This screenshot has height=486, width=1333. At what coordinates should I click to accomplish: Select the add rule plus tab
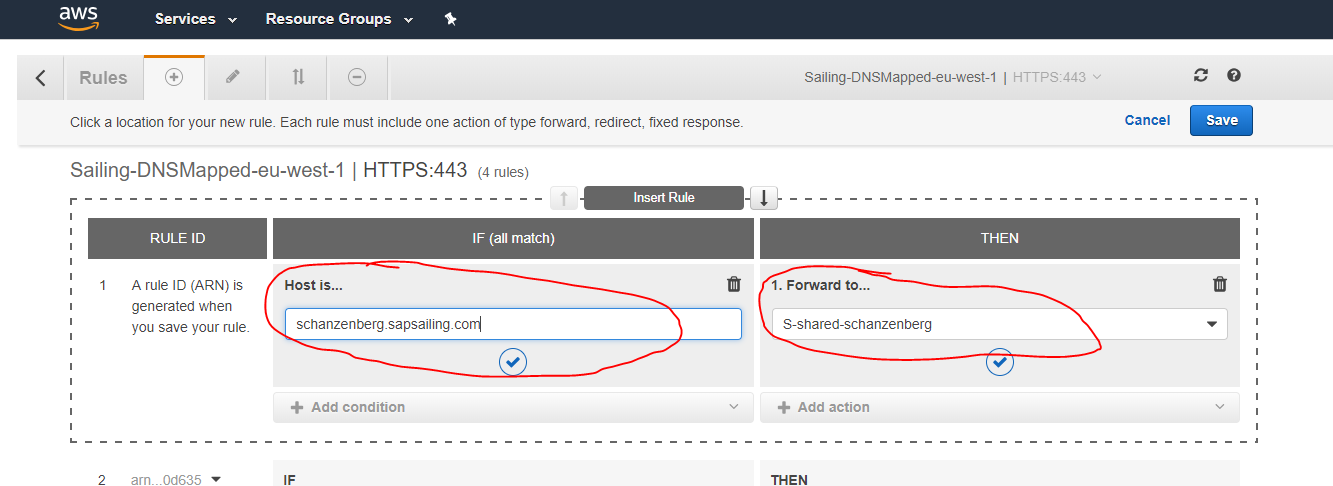(x=174, y=77)
